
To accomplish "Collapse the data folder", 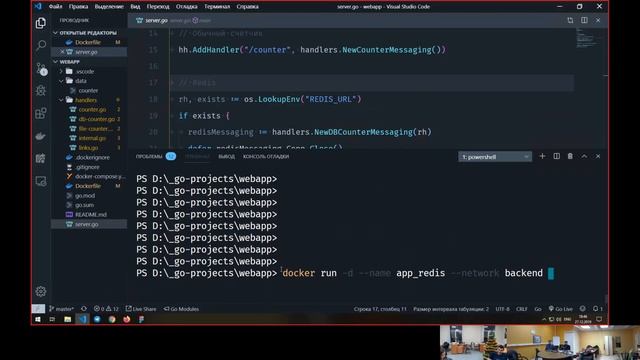I will pyautogui.click(x=80, y=81).
